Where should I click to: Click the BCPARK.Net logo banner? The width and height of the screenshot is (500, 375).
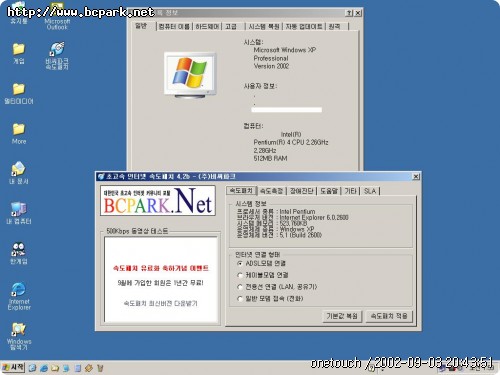pyautogui.click(x=158, y=200)
